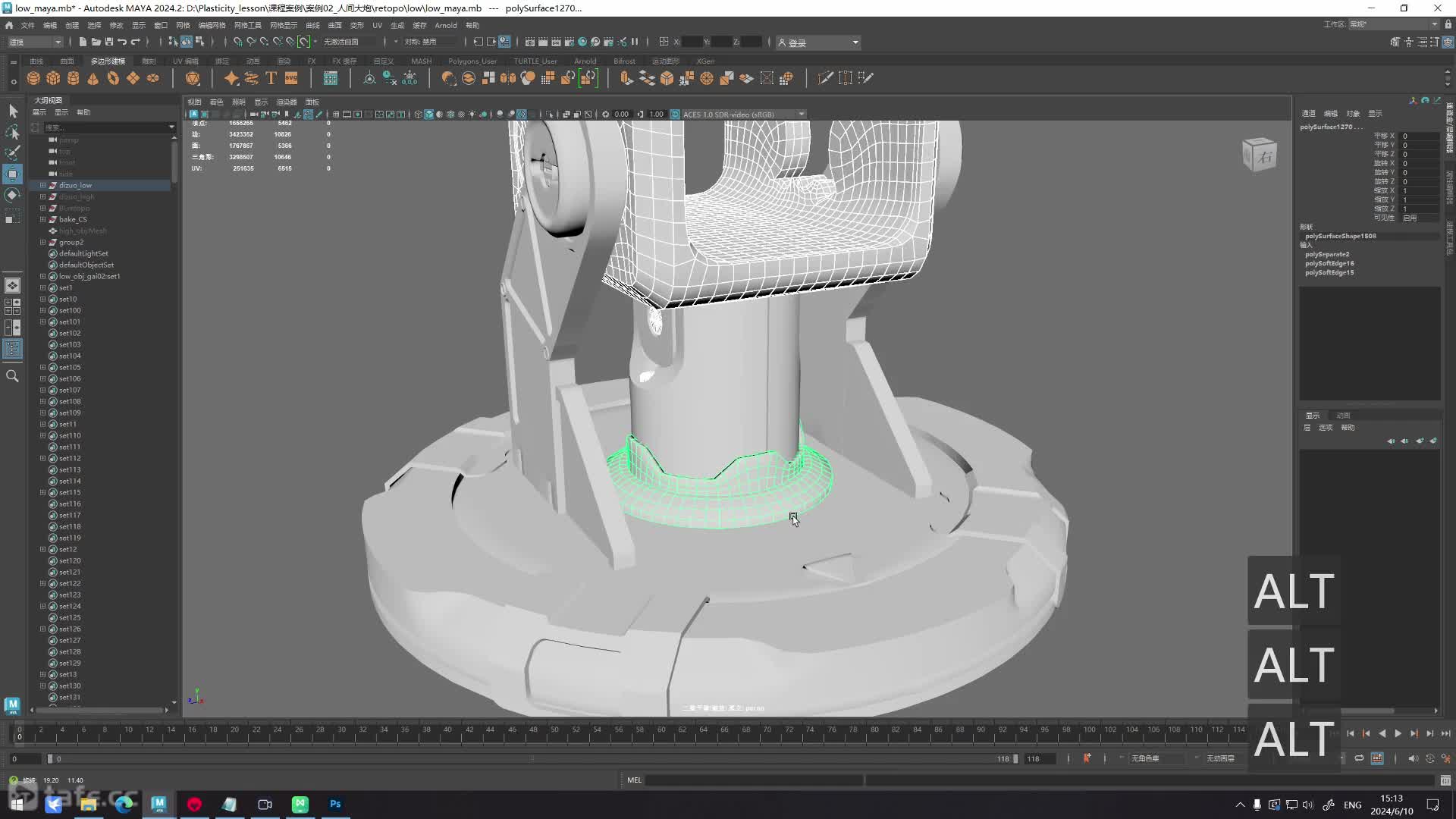Viewport: 1456px width, 819px height.
Task: Toggle snap to grids magnet icon
Action: (x=237, y=42)
